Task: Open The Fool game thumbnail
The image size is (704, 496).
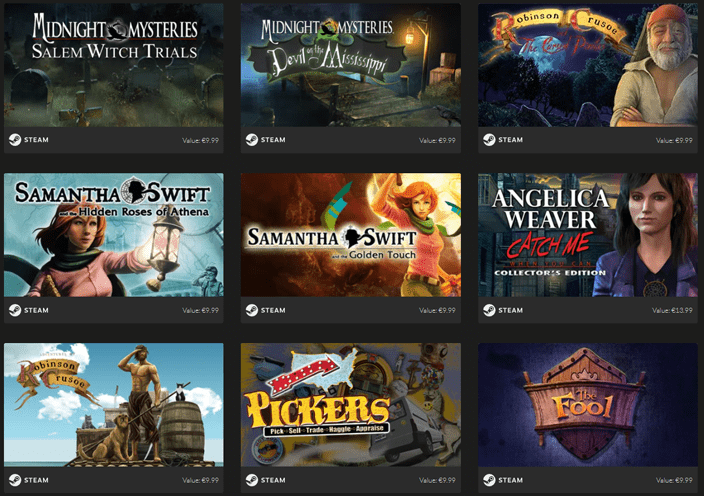Action: (x=588, y=405)
